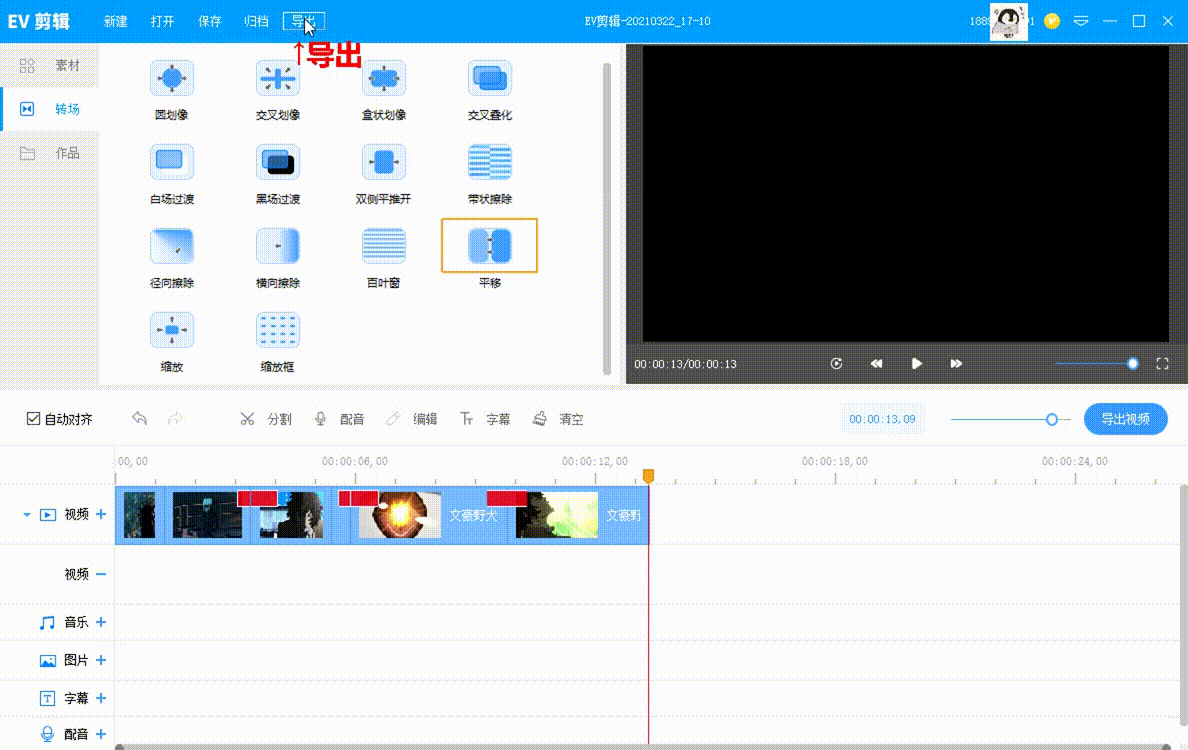Pick the 黑场过渡 transition

(277, 162)
